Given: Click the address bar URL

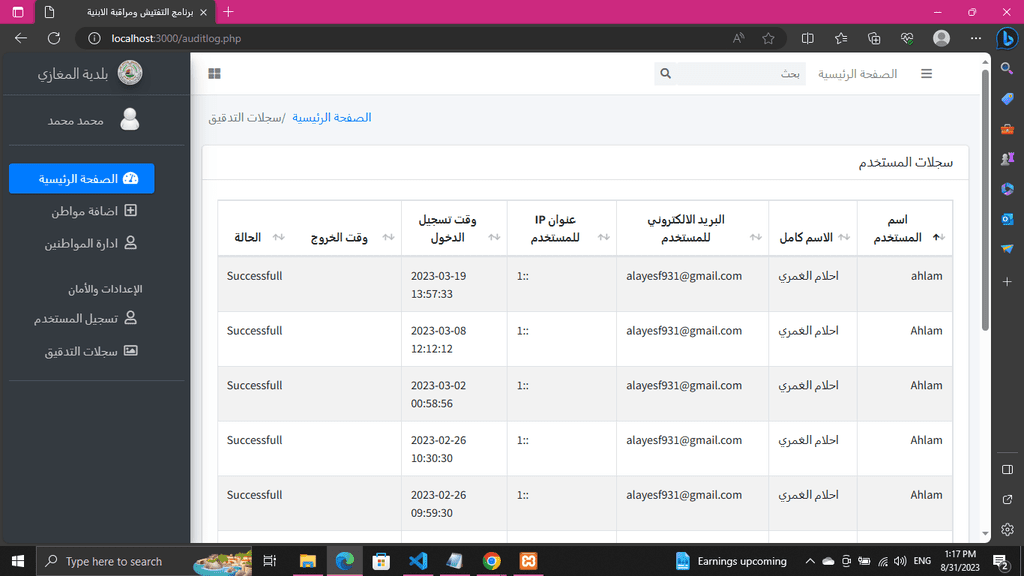Looking at the screenshot, I should tap(176, 39).
